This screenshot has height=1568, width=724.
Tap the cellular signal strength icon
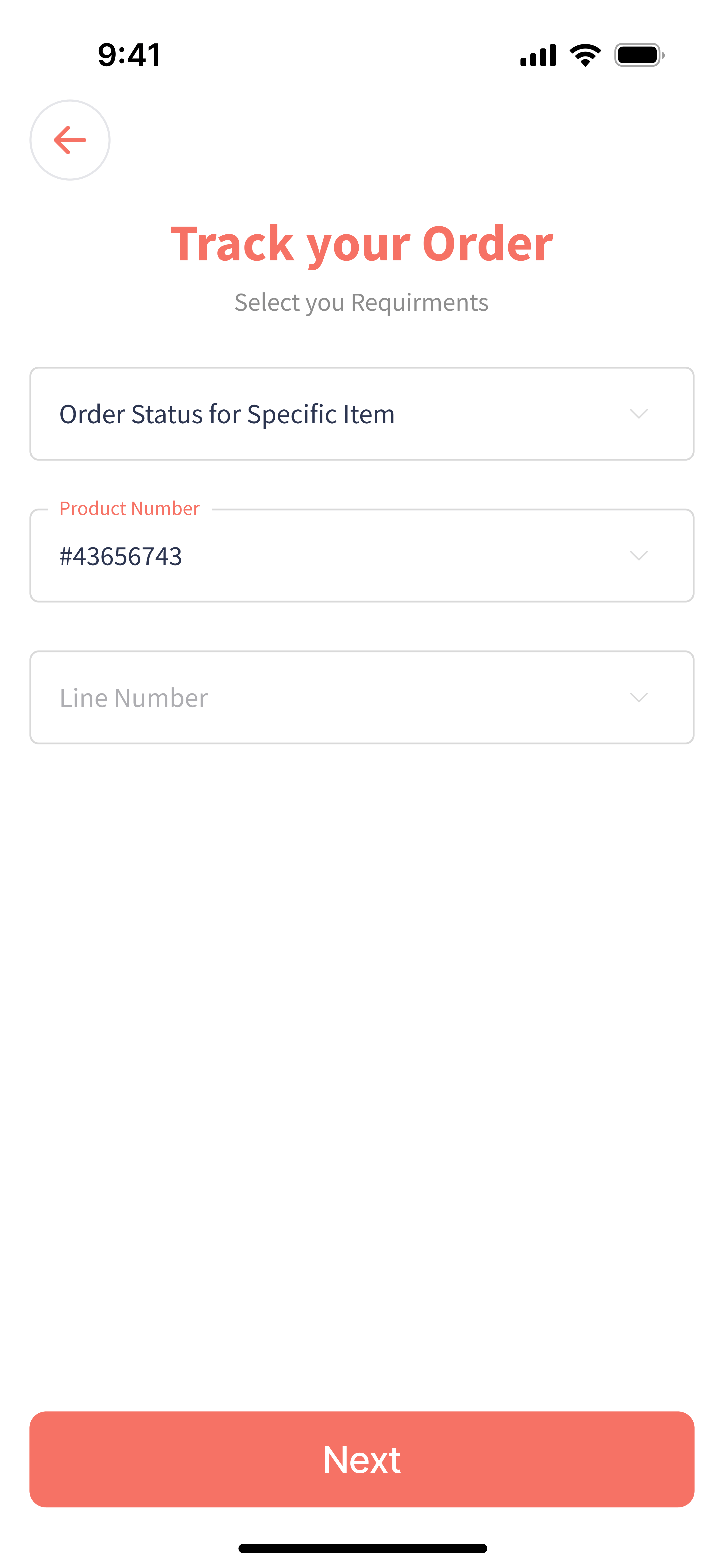click(538, 55)
